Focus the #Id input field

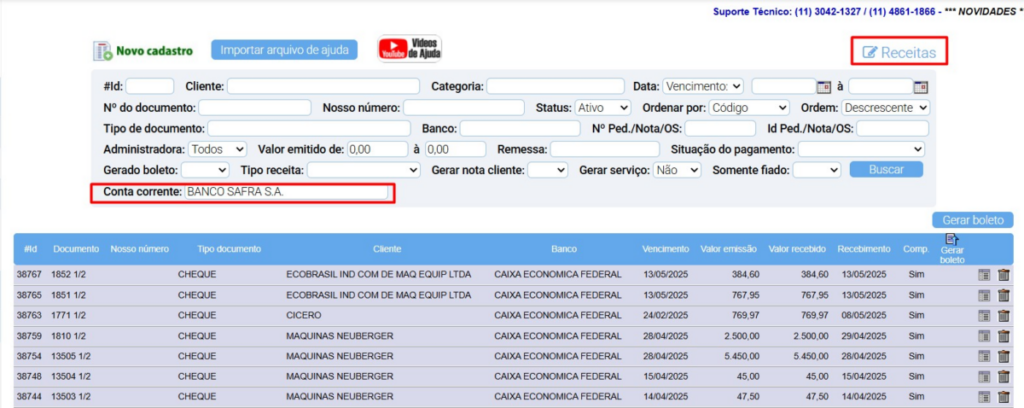pos(150,86)
